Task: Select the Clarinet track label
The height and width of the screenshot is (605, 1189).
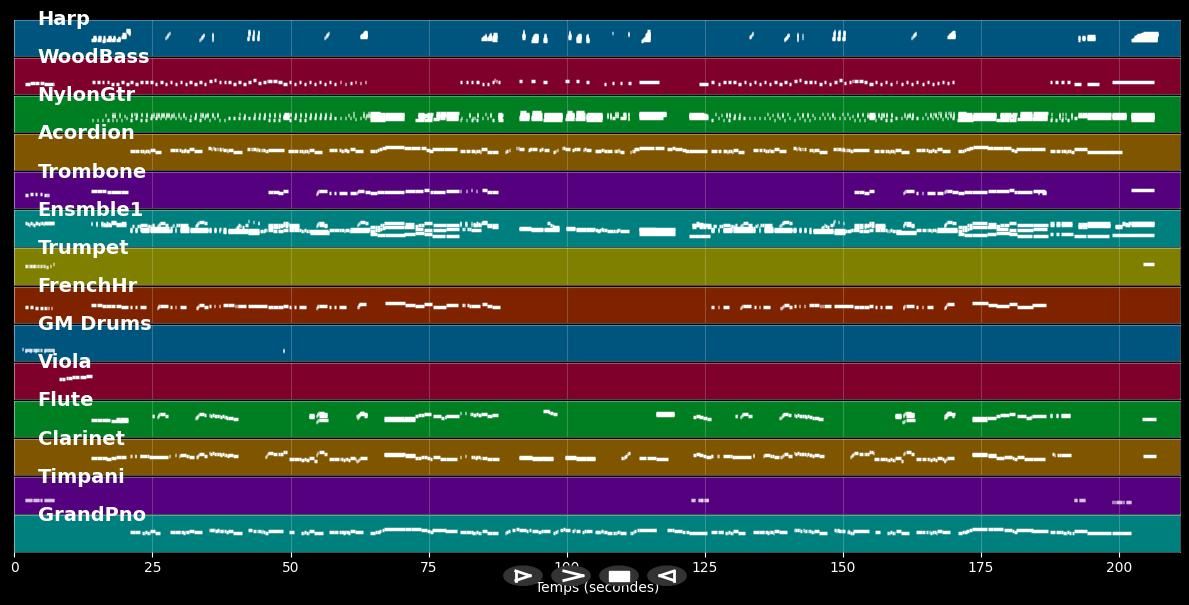Action: tap(81, 439)
